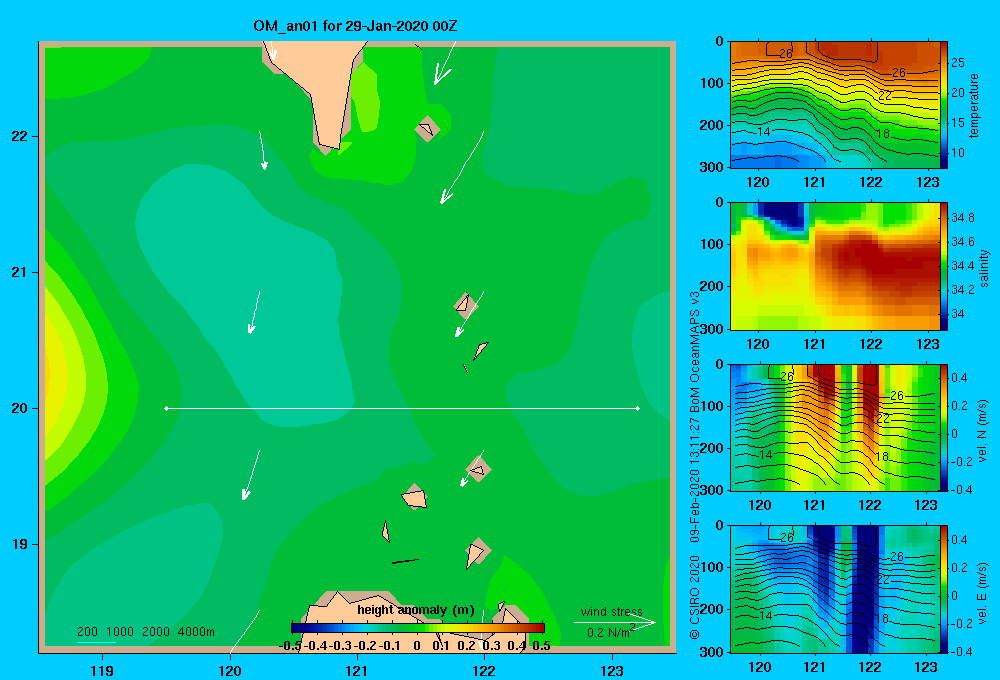This screenshot has height=680, width=1000.
Task: Click the 'salinity' color bar axis title
Action: pos(985,268)
